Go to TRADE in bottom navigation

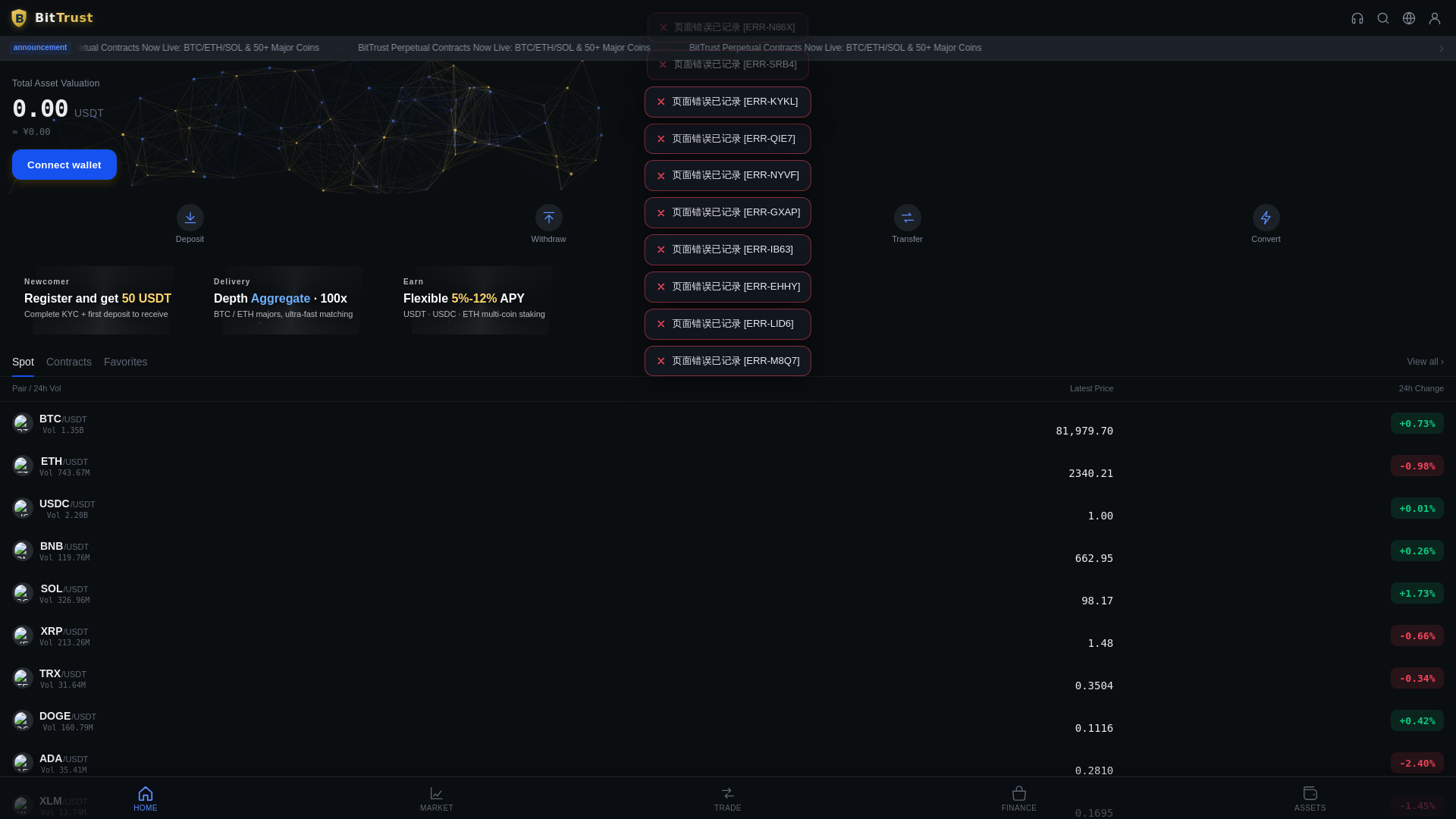pos(728,799)
